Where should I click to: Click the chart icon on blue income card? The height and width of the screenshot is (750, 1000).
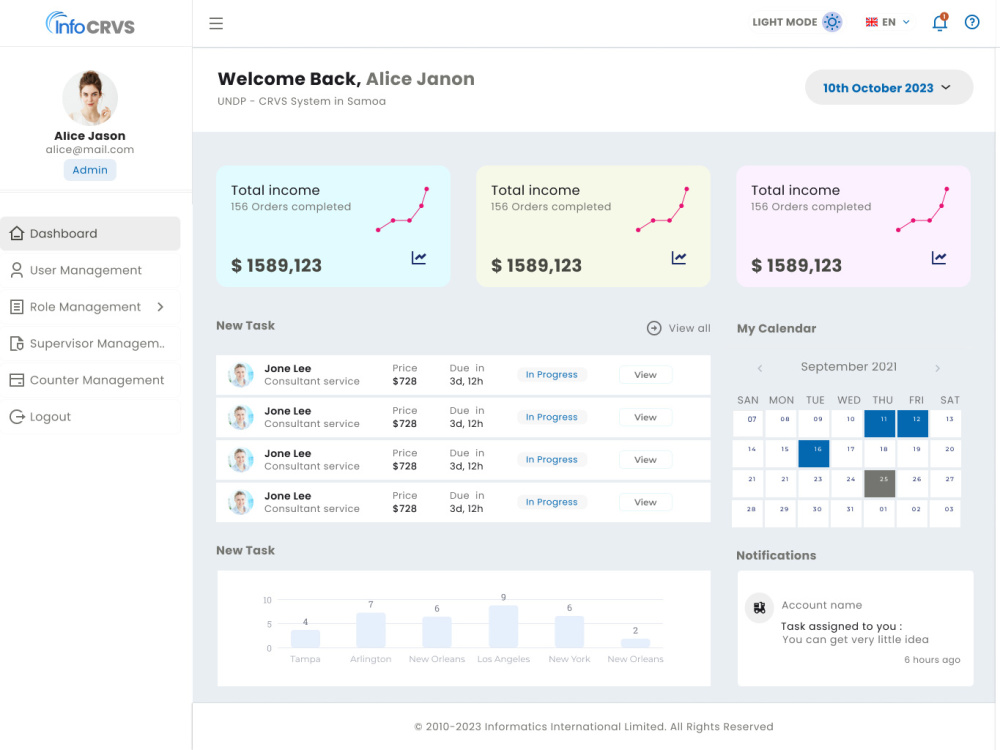coord(419,258)
